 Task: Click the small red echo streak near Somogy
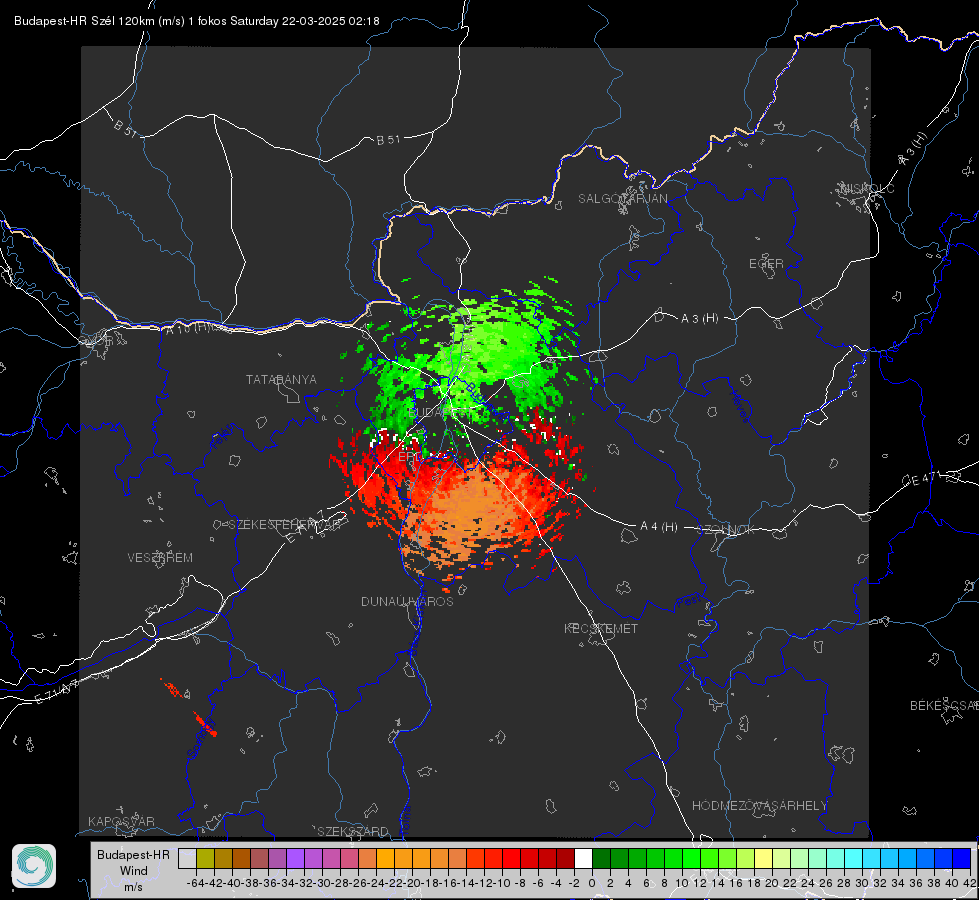[x=205, y=724]
